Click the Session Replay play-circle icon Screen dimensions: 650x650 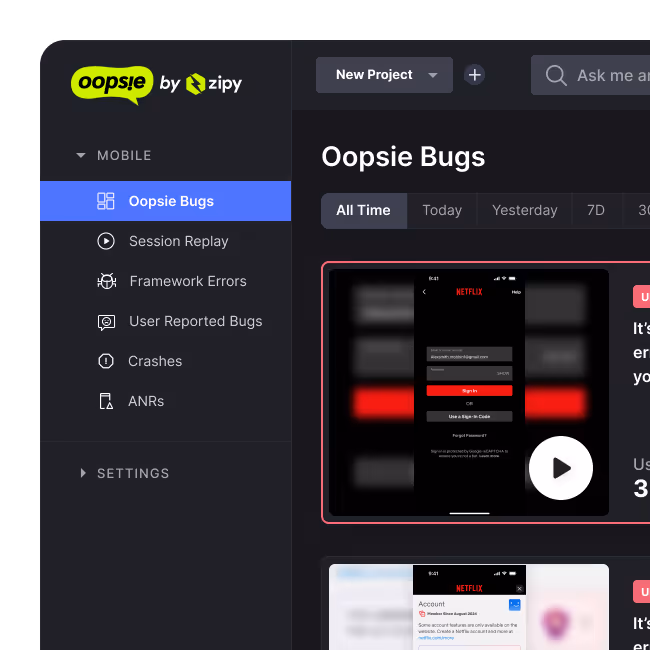[x=106, y=241]
